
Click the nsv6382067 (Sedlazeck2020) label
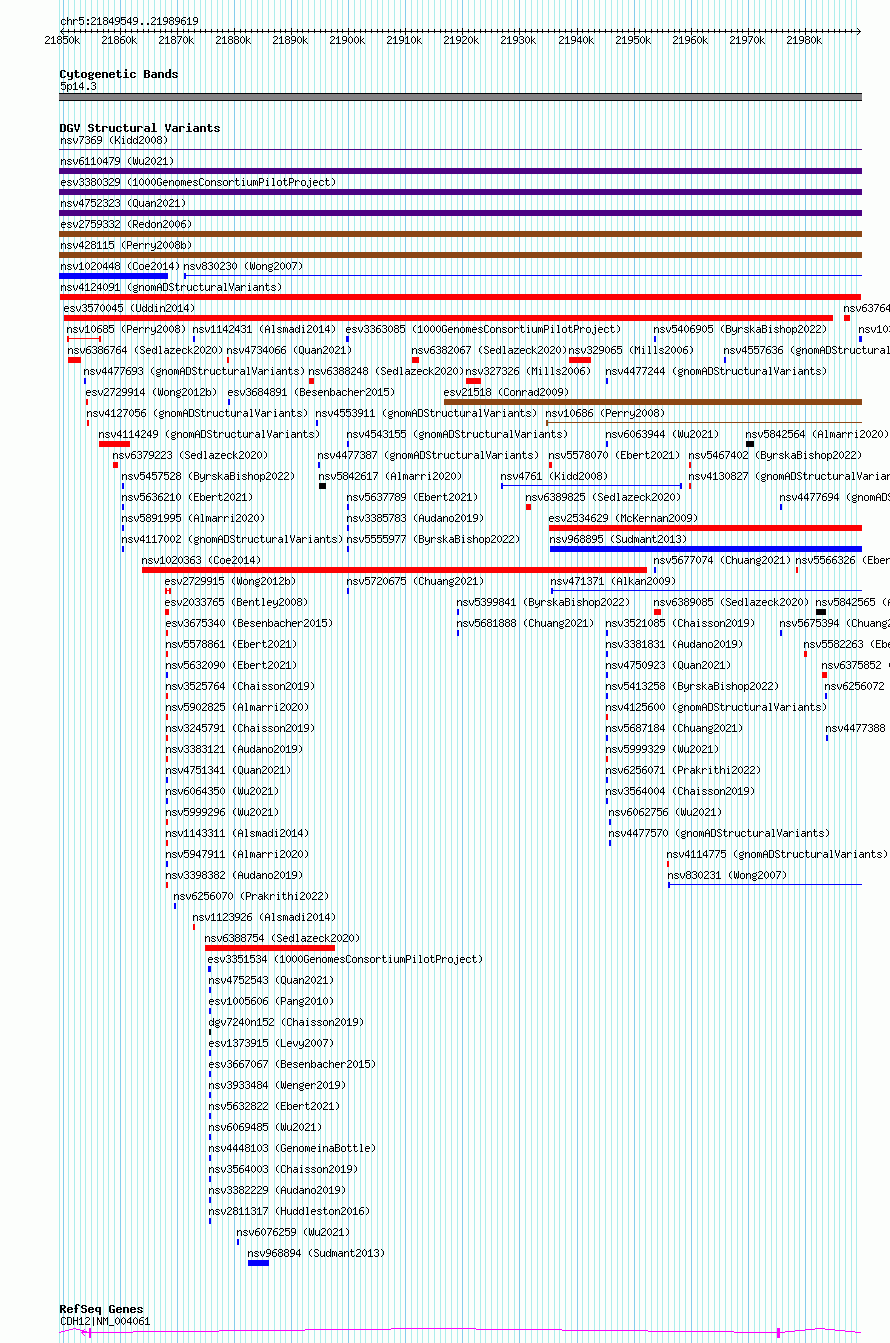[x=490, y=350]
